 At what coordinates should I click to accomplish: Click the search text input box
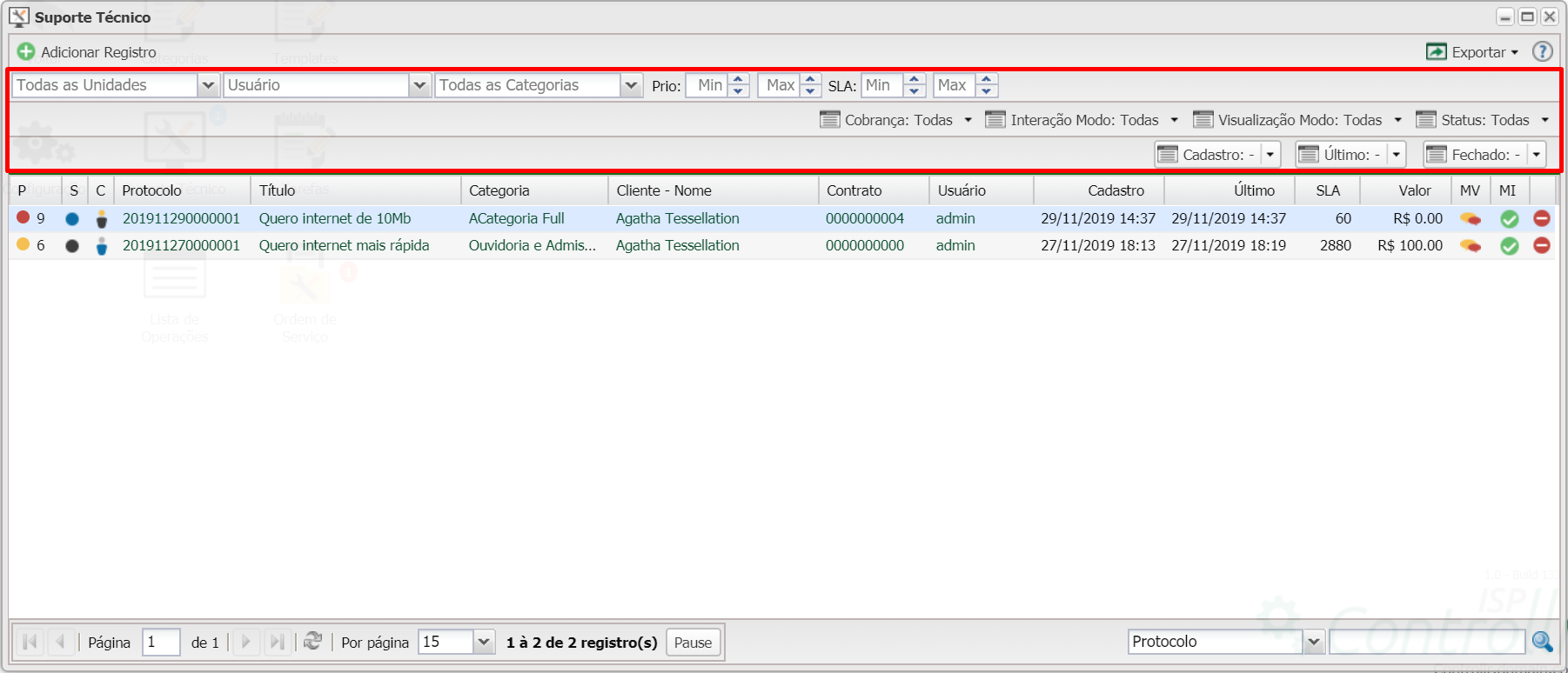pos(1428,642)
